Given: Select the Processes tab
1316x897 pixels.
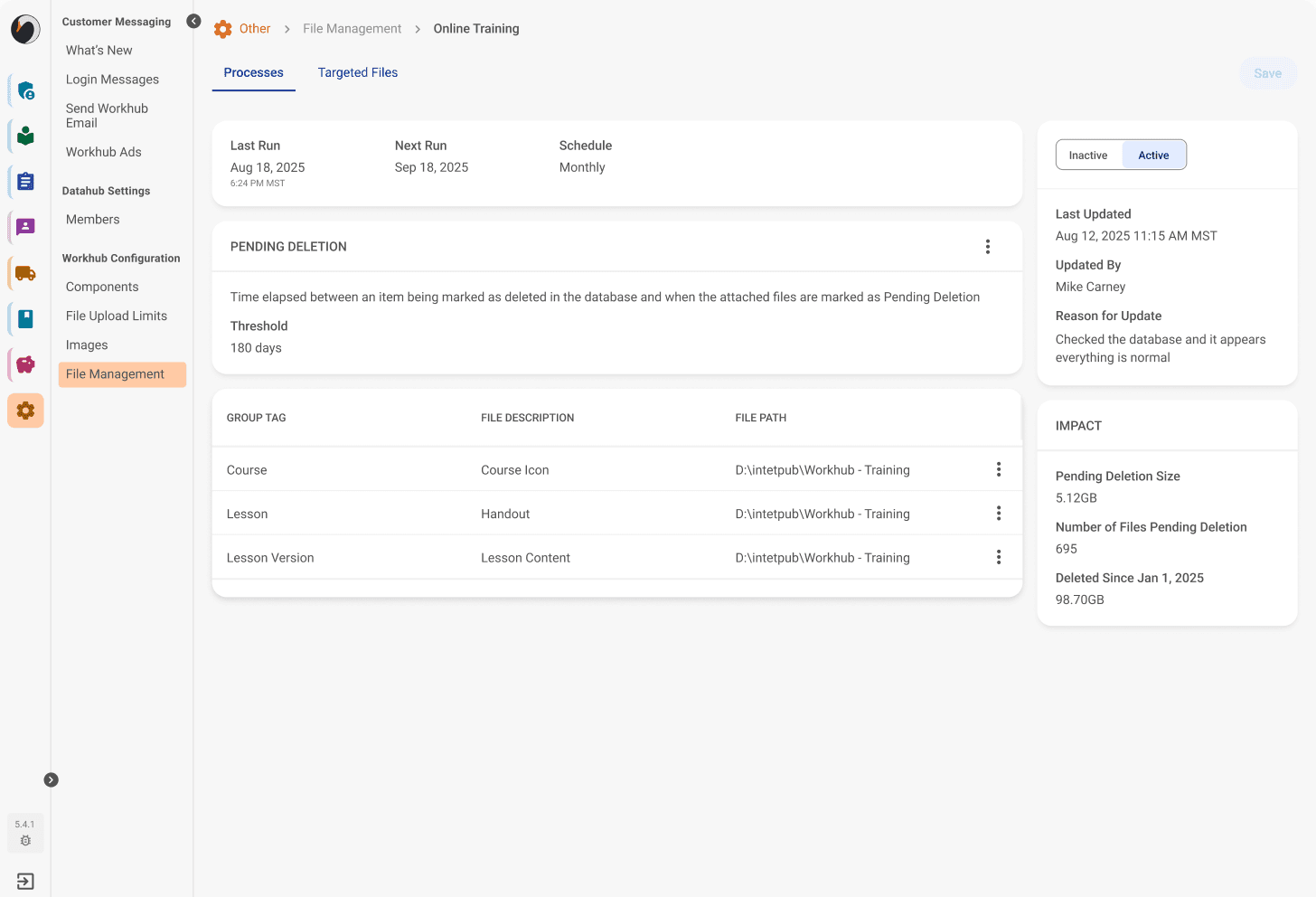Looking at the screenshot, I should (x=254, y=72).
